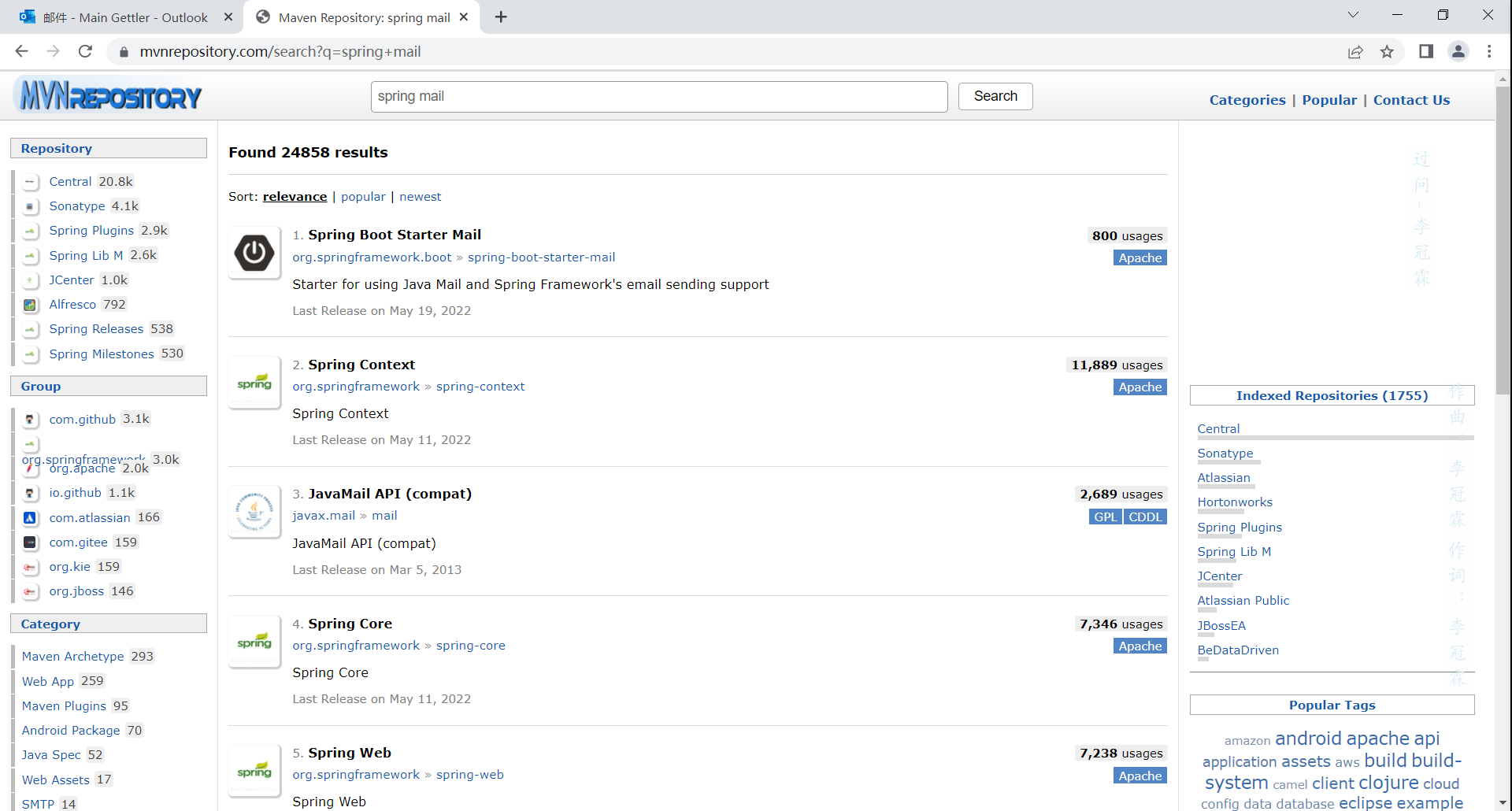Viewport: 1512px width, 811px height.
Task: Open the Spring Context spring logo thumbnail
Action: [x=254, y=383]
